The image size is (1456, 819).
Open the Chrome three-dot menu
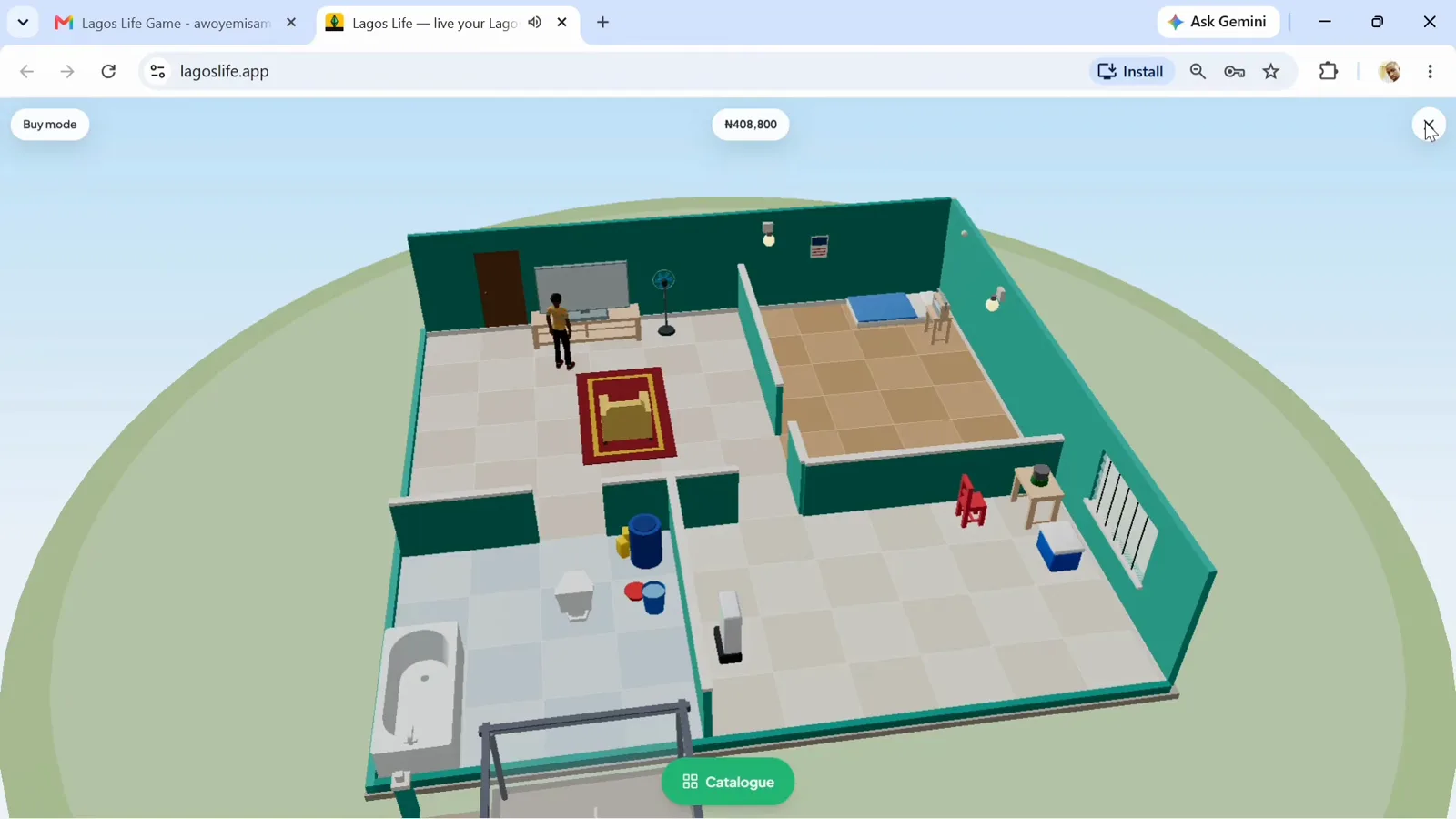1431,71
